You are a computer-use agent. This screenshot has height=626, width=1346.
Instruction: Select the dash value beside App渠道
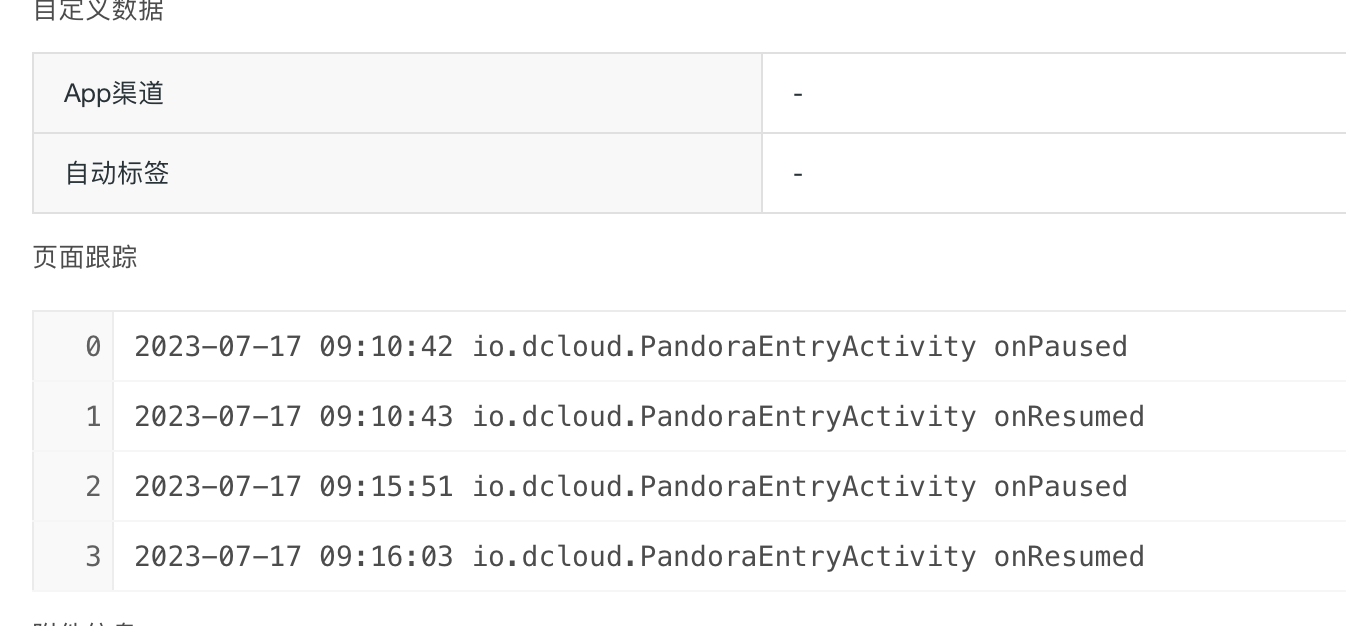(798, 94)
